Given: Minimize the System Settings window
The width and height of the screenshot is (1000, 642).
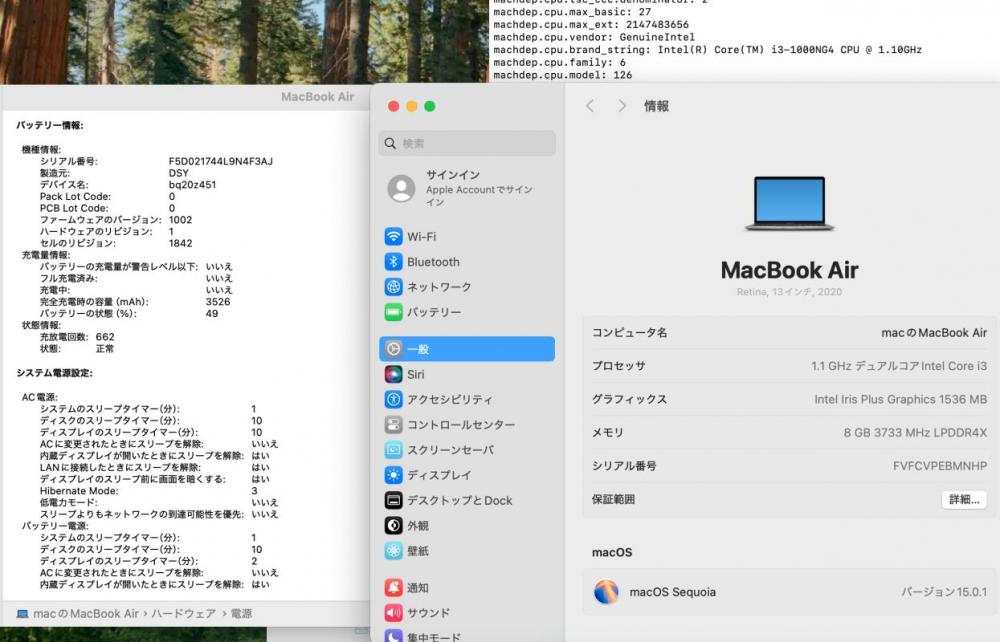Looking at the screenshot, I should 412,106.
